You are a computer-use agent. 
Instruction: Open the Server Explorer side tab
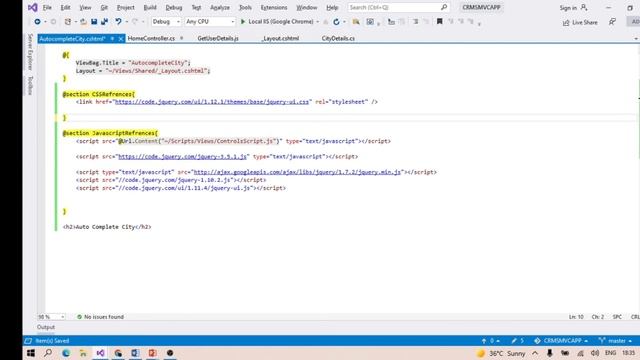pyautogui.click(x=30, y=52)
